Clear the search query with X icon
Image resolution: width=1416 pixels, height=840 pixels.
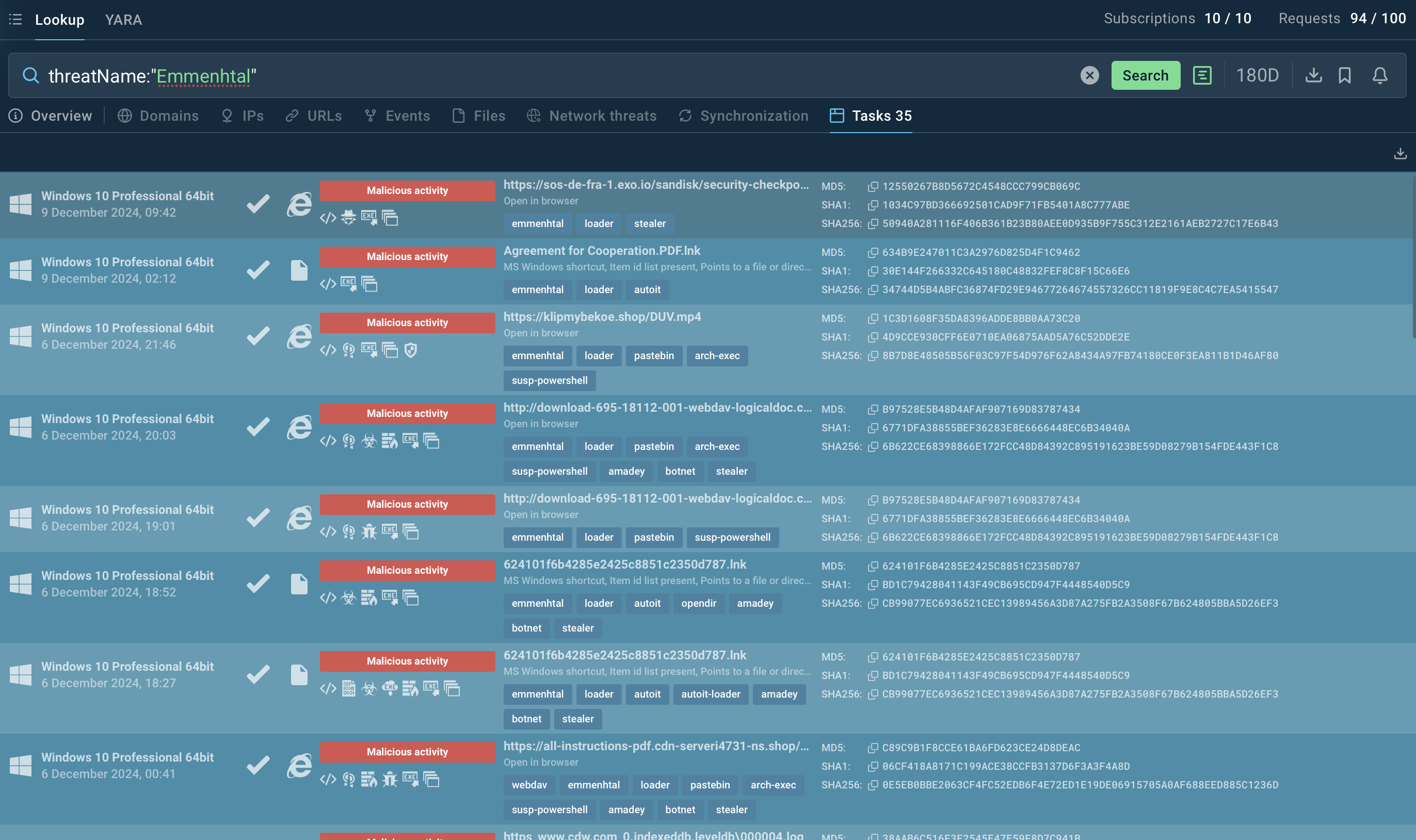tap(1089, 75)
